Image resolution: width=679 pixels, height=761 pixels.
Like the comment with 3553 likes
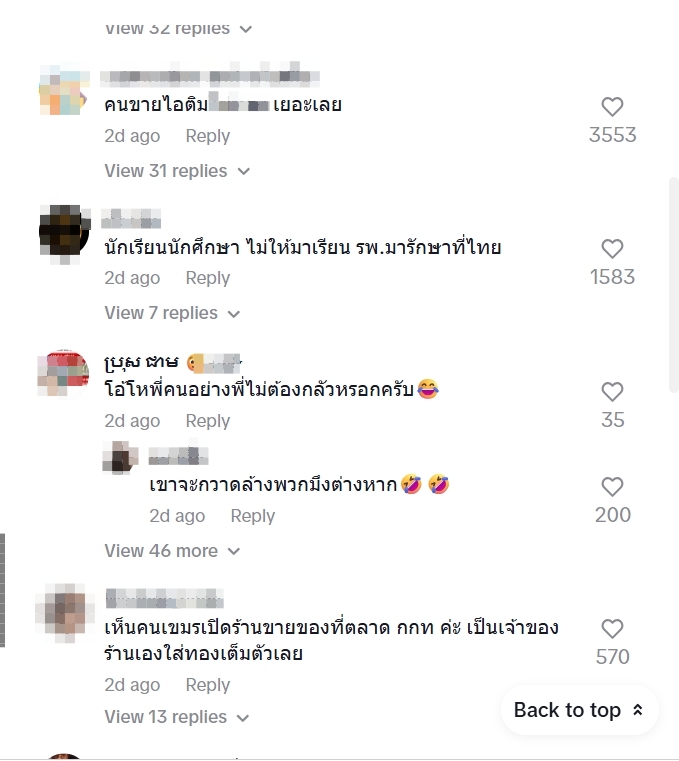(x=612, y=107)
